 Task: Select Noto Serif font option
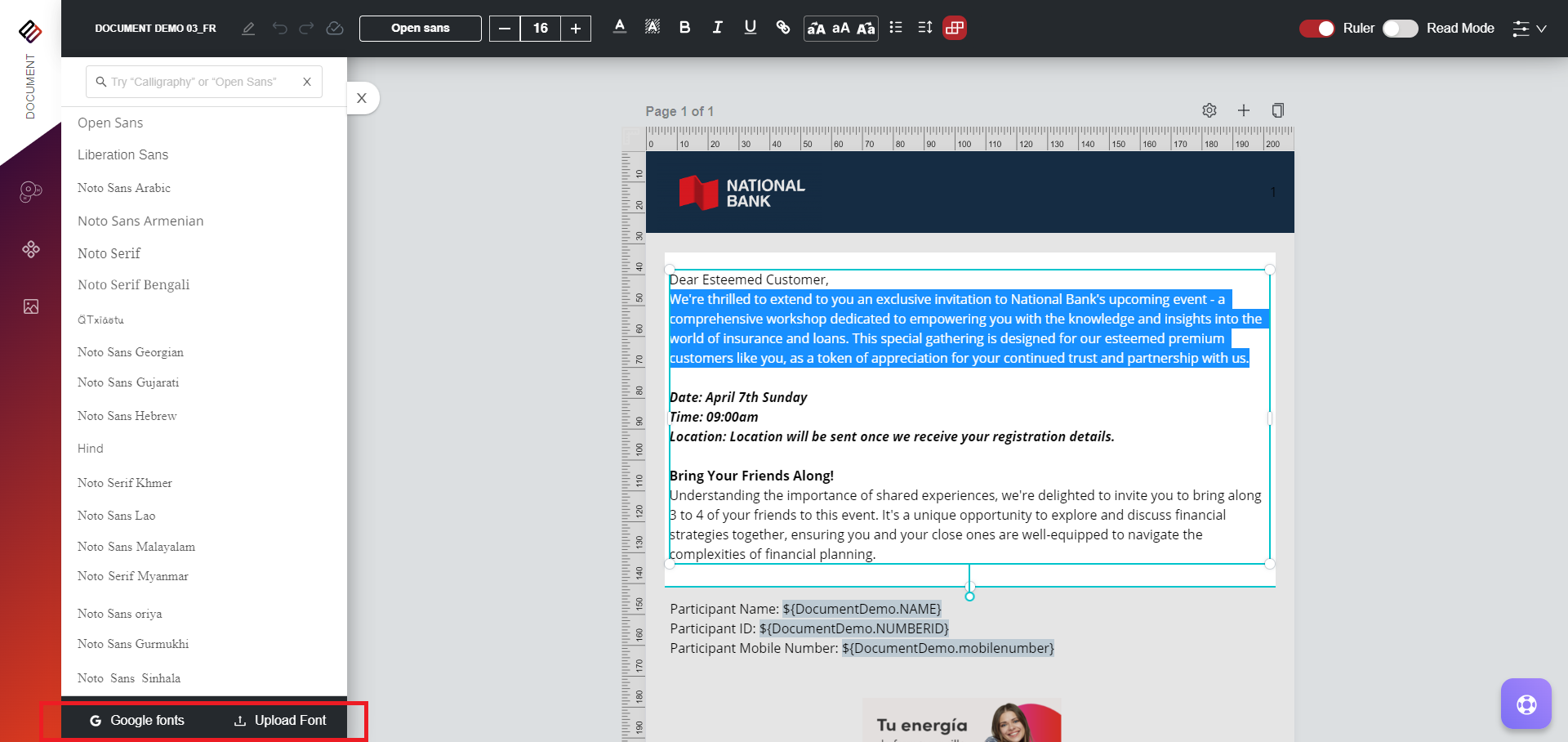(109, 253)
